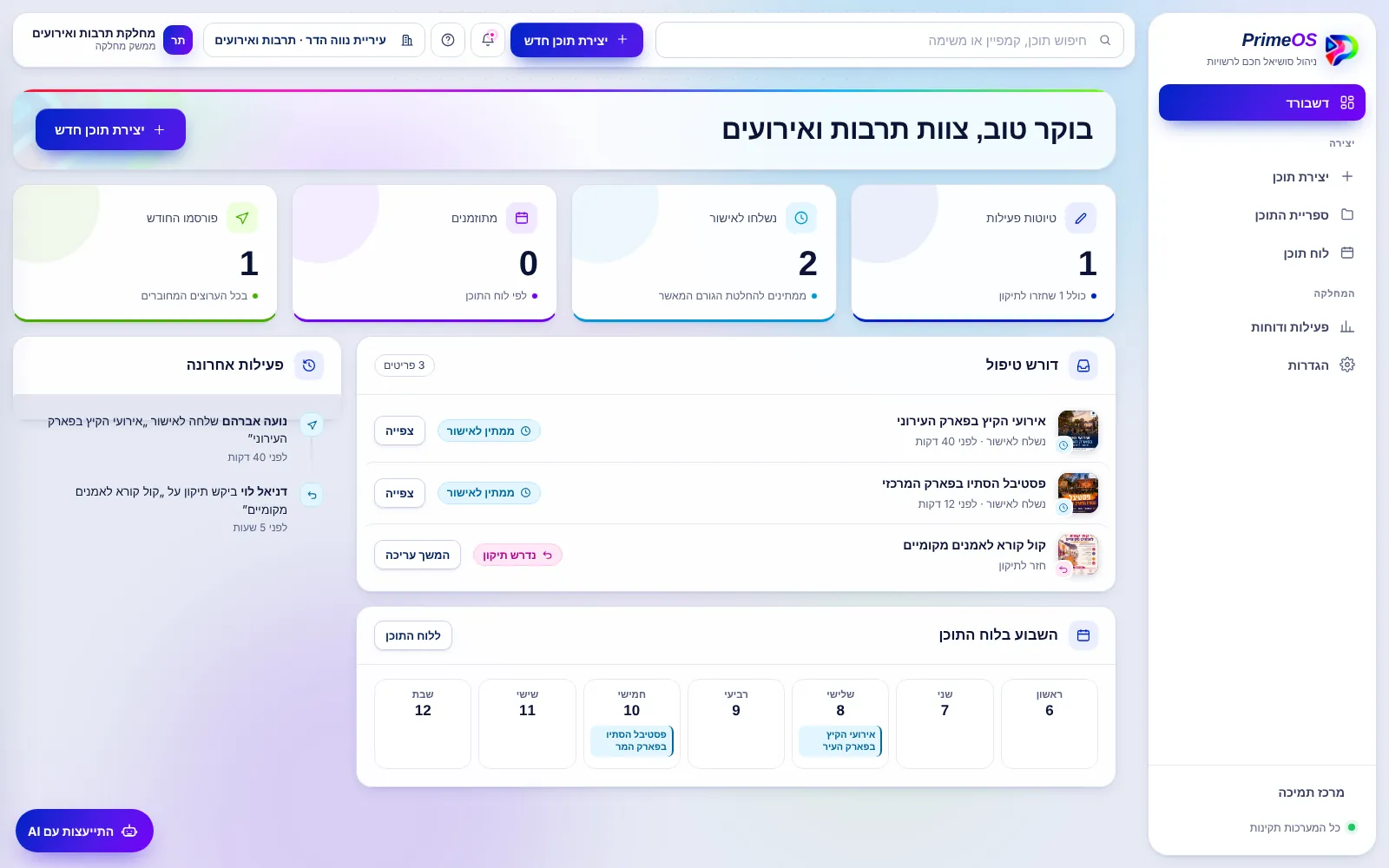Click the history icon beside פעילות אחרונה
Image resolution: width=1389 pixels, height=868 pixels.
(x=309, y=365)
